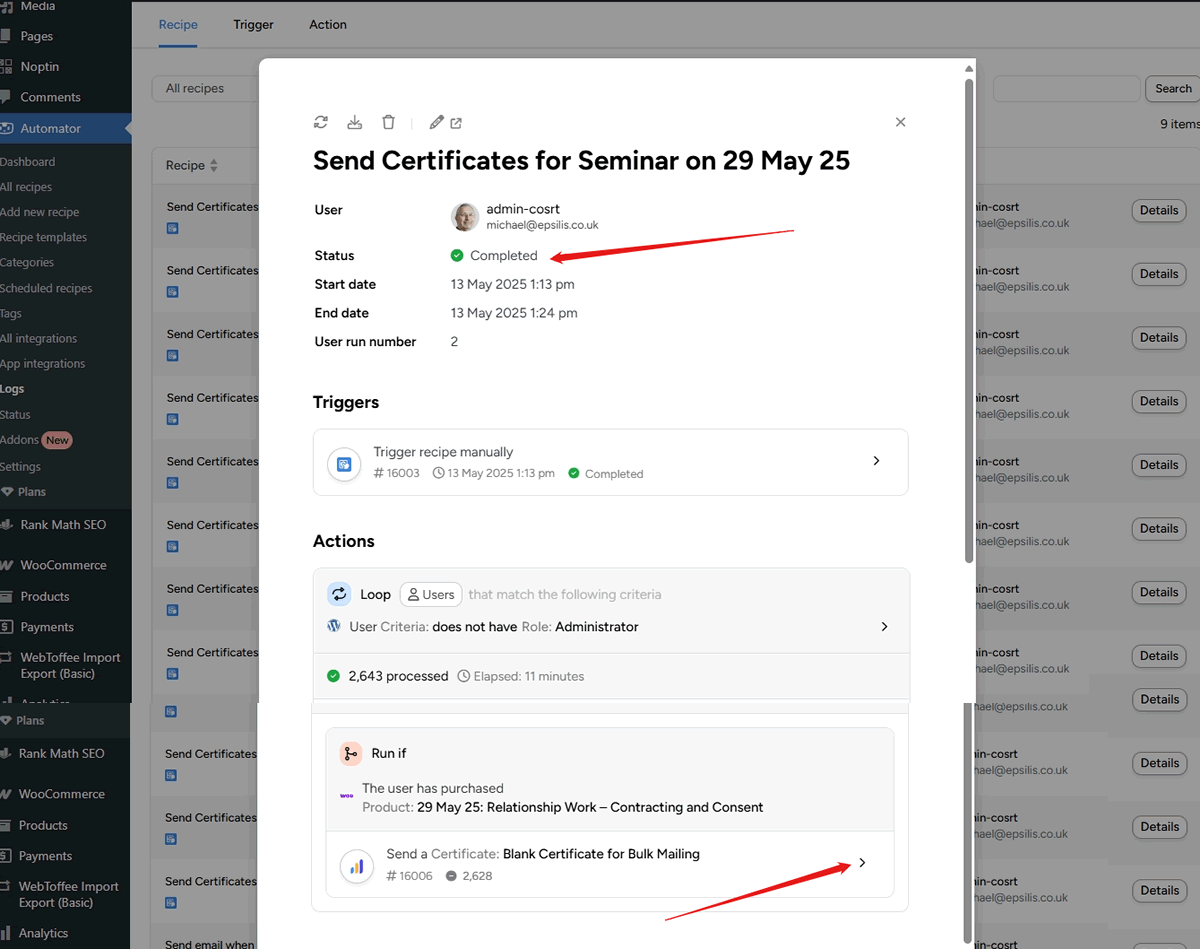Click the manual trigger recipe icon
Image resolution: width=1200 pixels, height=949 pixels.
[344, 464]
